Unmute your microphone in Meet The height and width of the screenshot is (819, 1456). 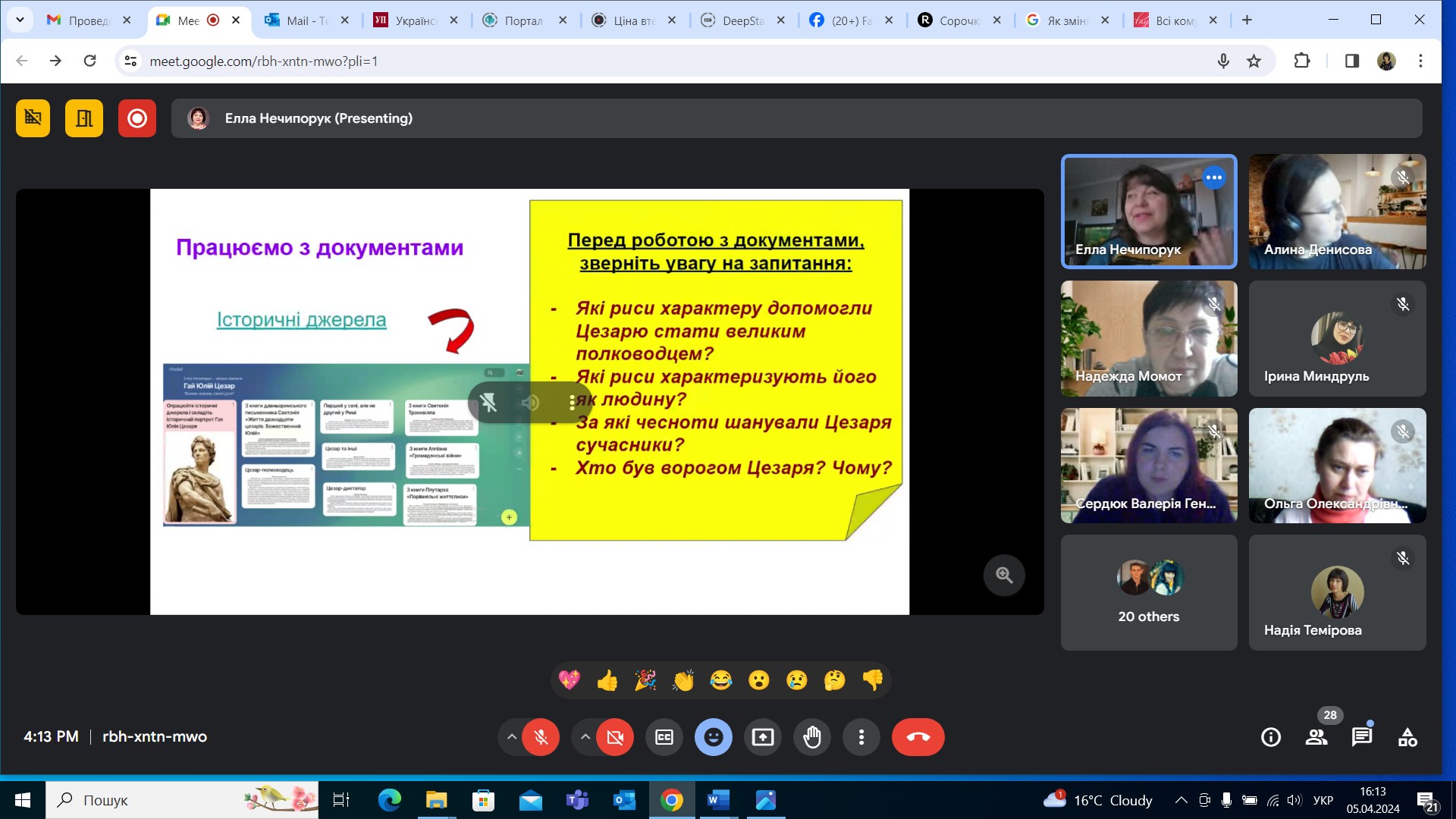coord(541,737)
